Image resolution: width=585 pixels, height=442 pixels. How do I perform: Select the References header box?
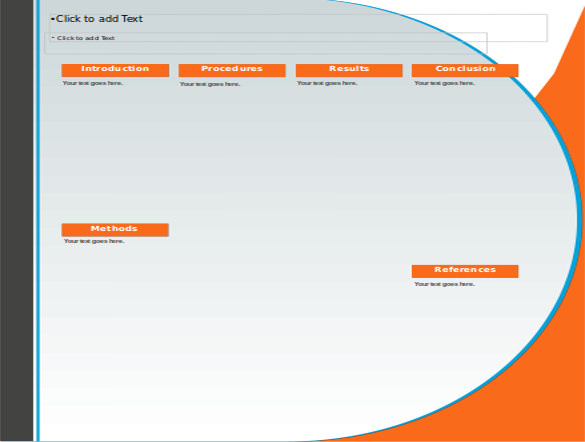(465, 271)
